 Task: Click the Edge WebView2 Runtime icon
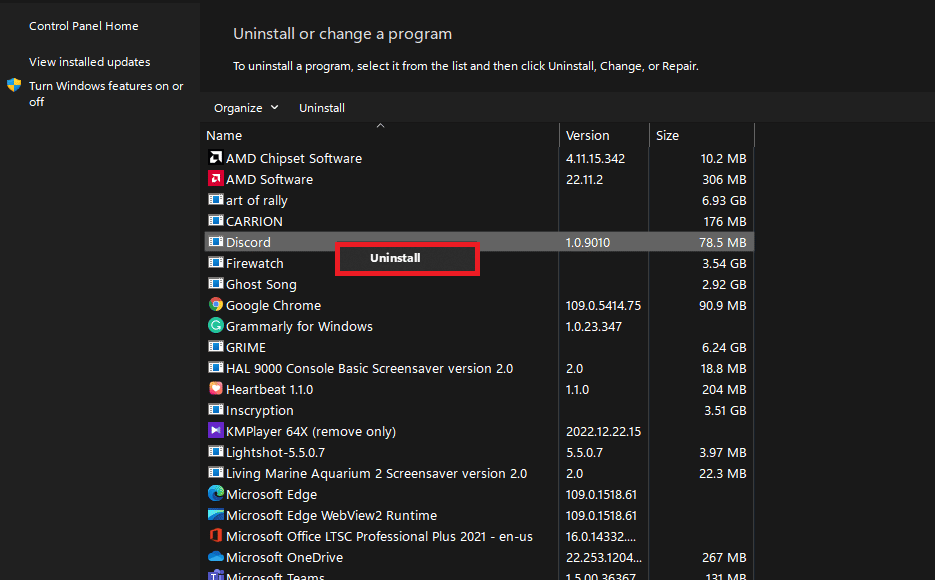[x=215, y=514]
